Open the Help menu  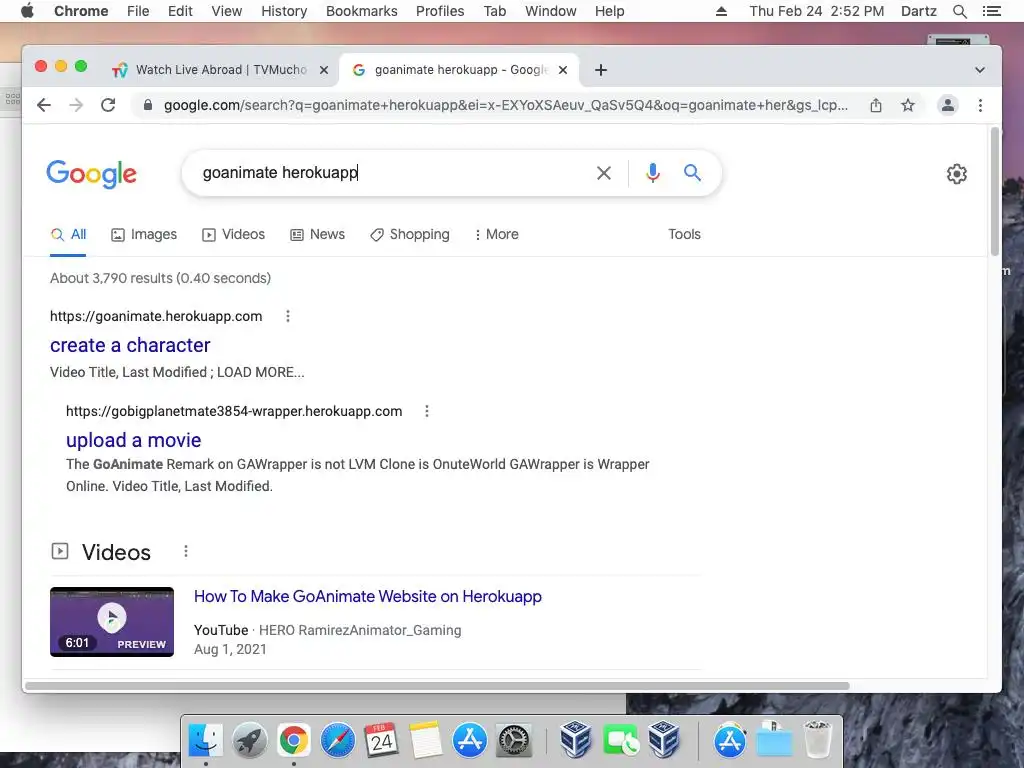tap(609, 11)
